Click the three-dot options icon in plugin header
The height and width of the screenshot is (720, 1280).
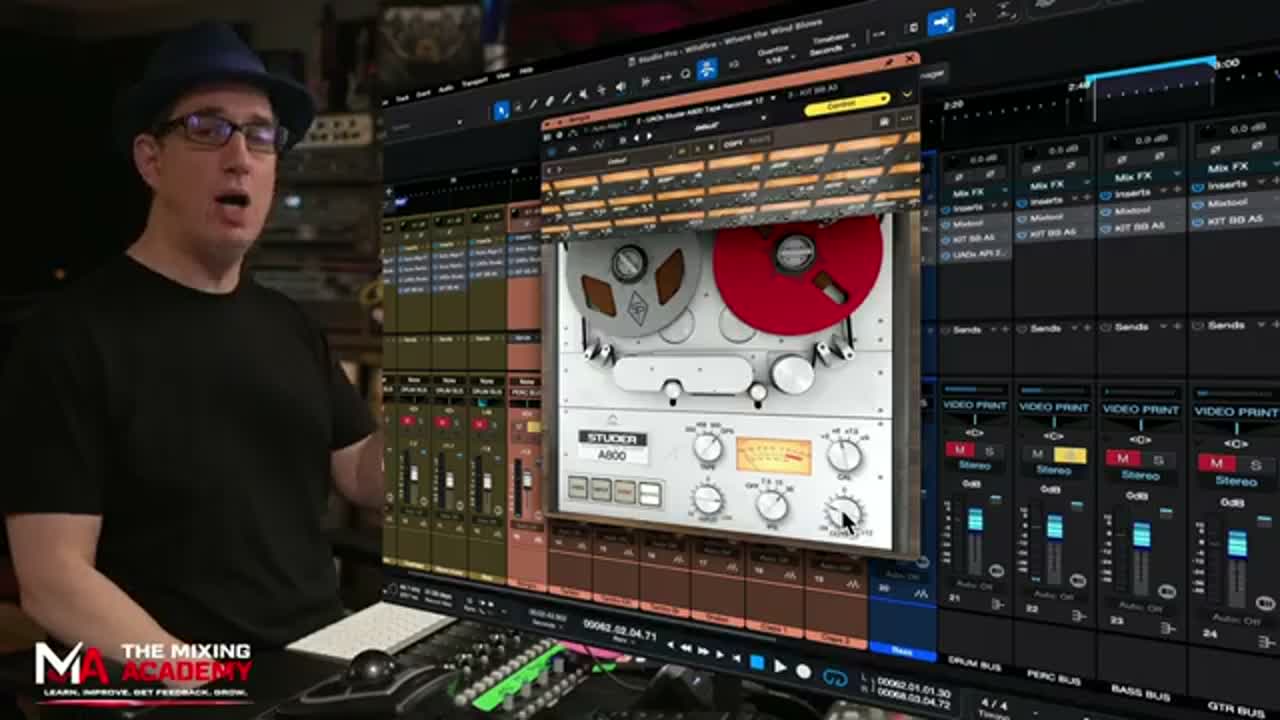point(907,119)
